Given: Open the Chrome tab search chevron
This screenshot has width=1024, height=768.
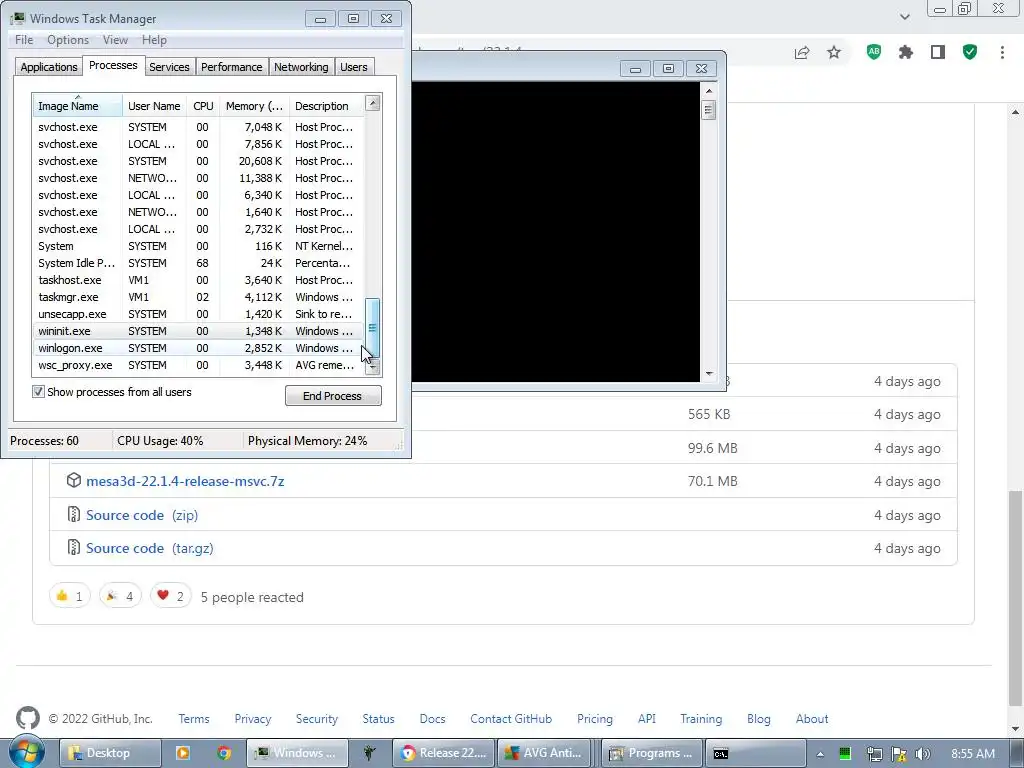Looking at the screenshot, I should pos(904,17).
